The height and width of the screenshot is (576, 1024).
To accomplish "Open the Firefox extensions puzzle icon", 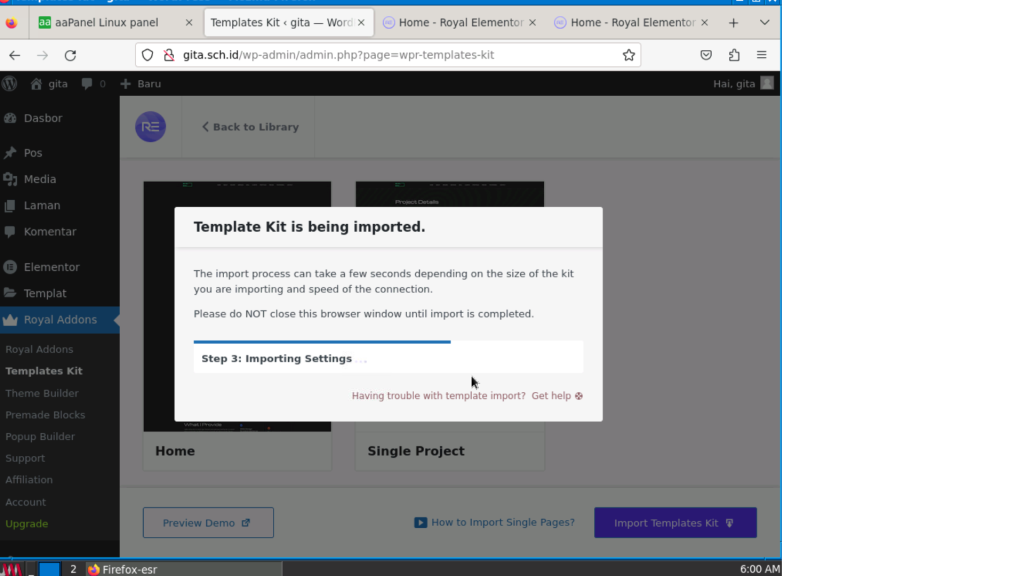I will coord(734,55).
